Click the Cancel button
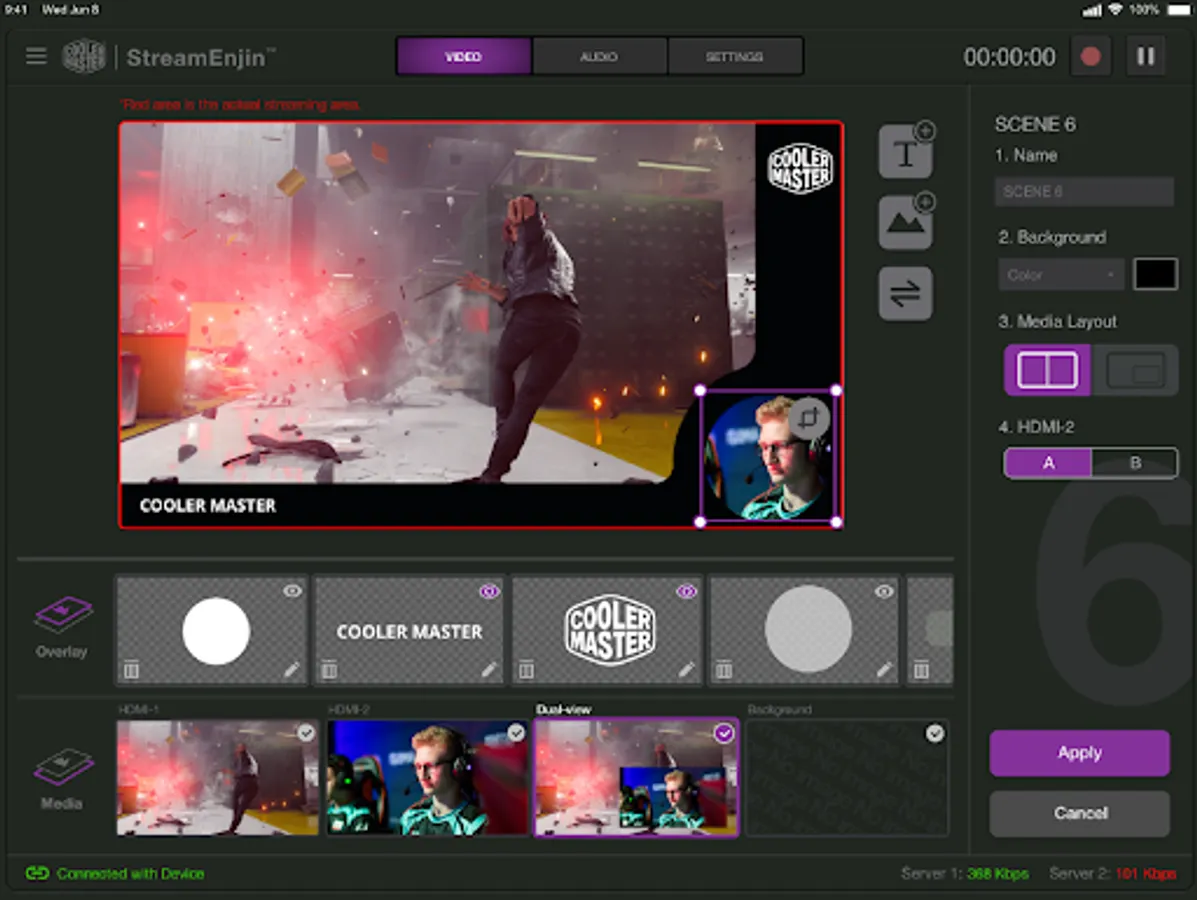Viewport: 1197px width, 900px height. [1079, 813]
